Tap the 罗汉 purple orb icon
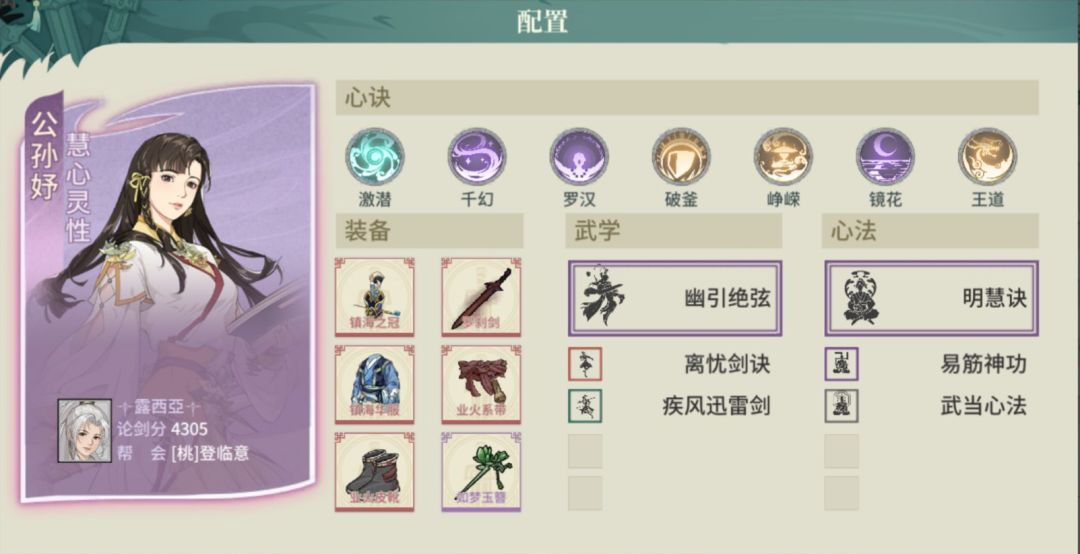Viewport: 1080px width, 554px height. (x=579, y=156)
